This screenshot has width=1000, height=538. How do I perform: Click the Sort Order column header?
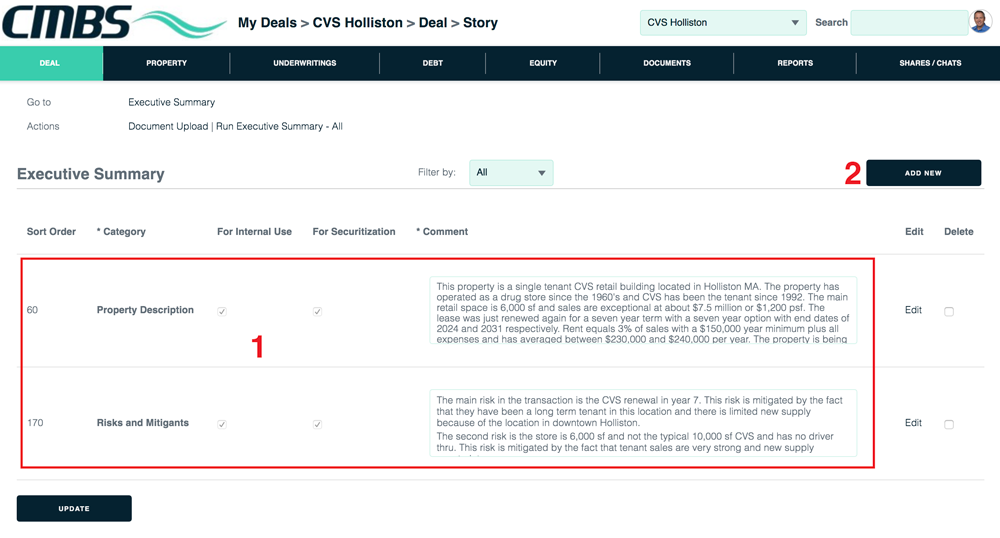coord(51,231)
